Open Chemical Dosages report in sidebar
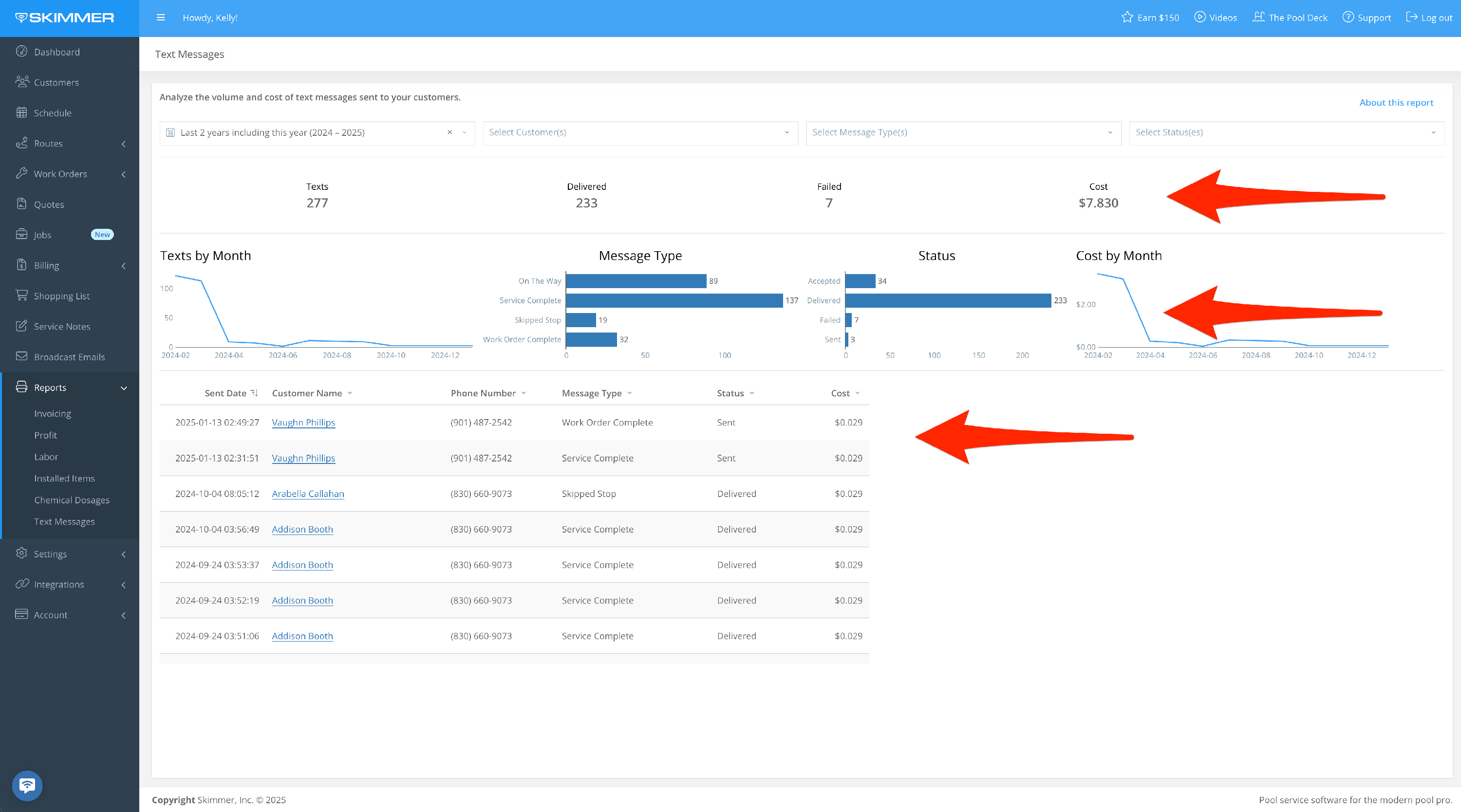Screen dimensions: 1461x812 pyautogui.click(x=72, y=499)
